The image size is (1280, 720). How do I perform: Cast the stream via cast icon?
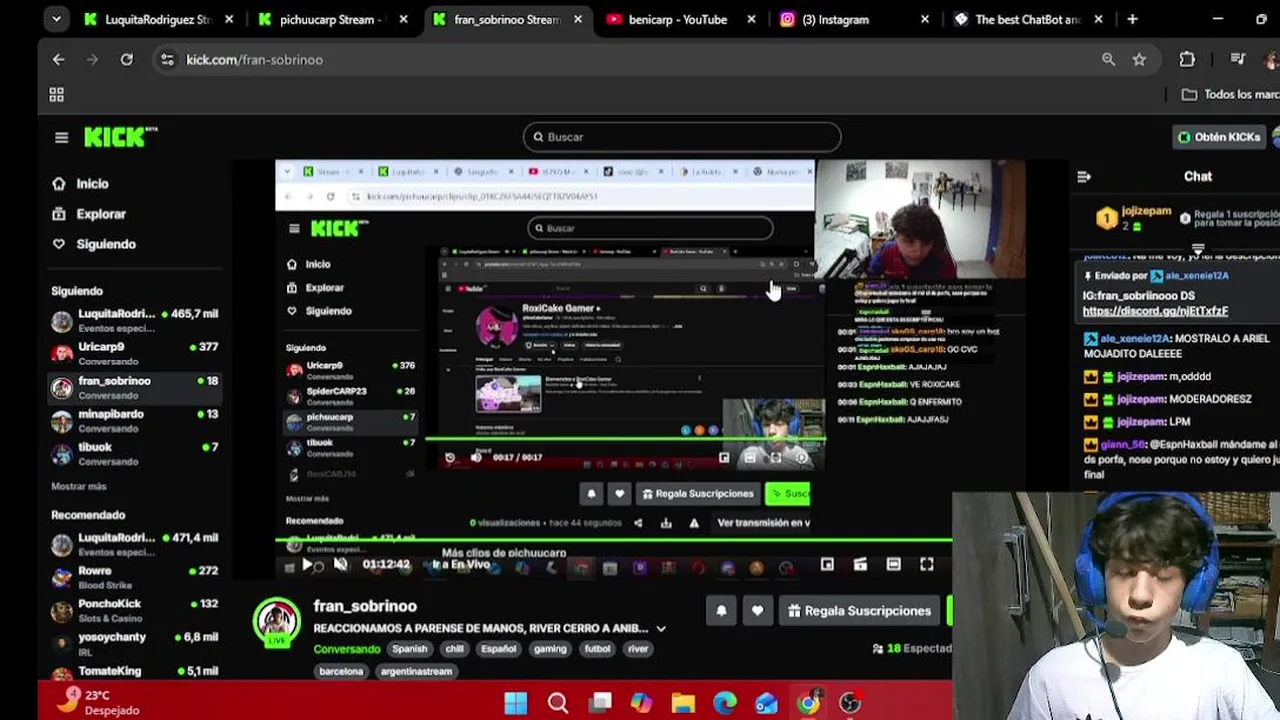[x=860, y=565]
